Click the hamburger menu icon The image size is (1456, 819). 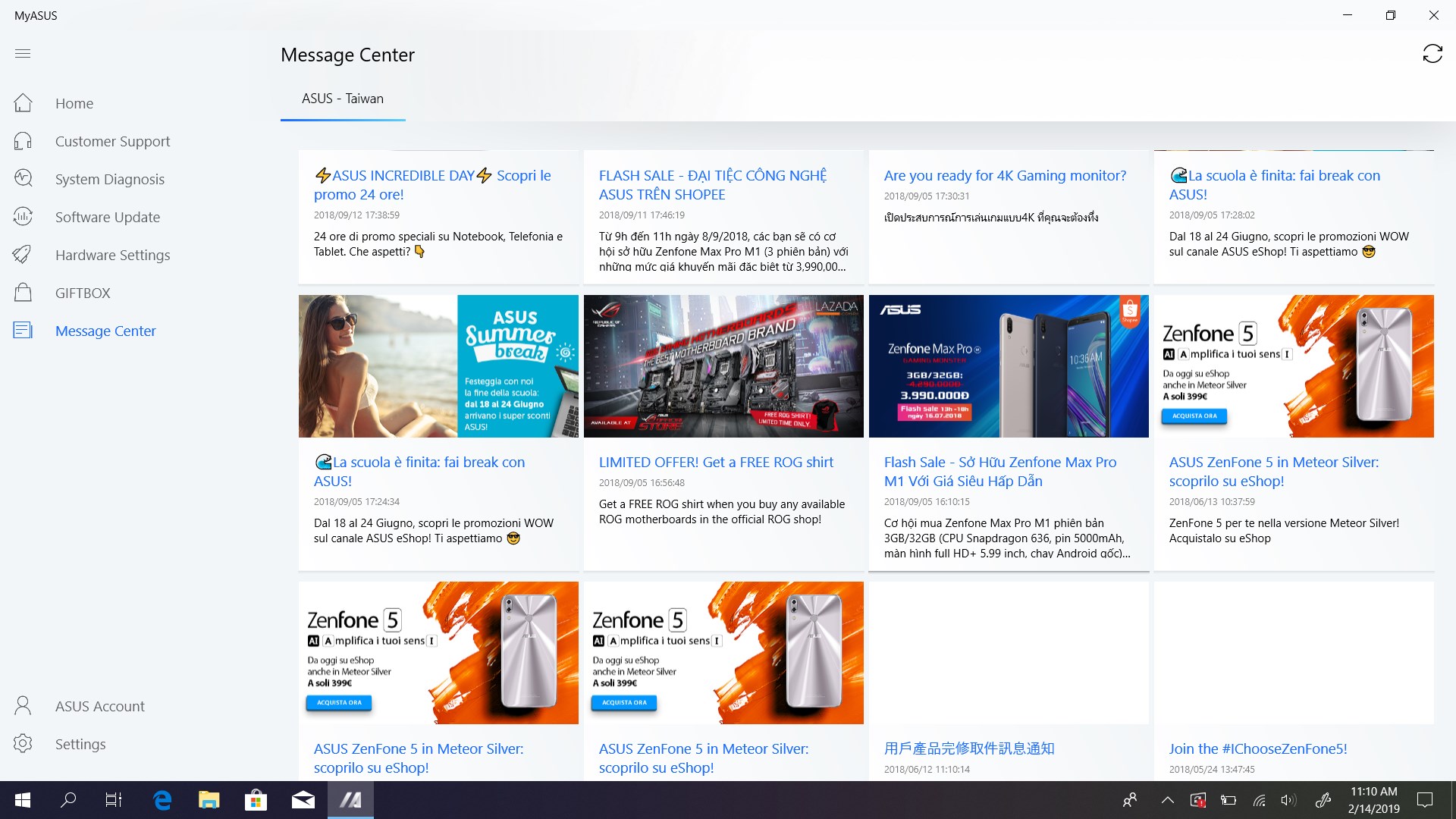pos(23,53)
